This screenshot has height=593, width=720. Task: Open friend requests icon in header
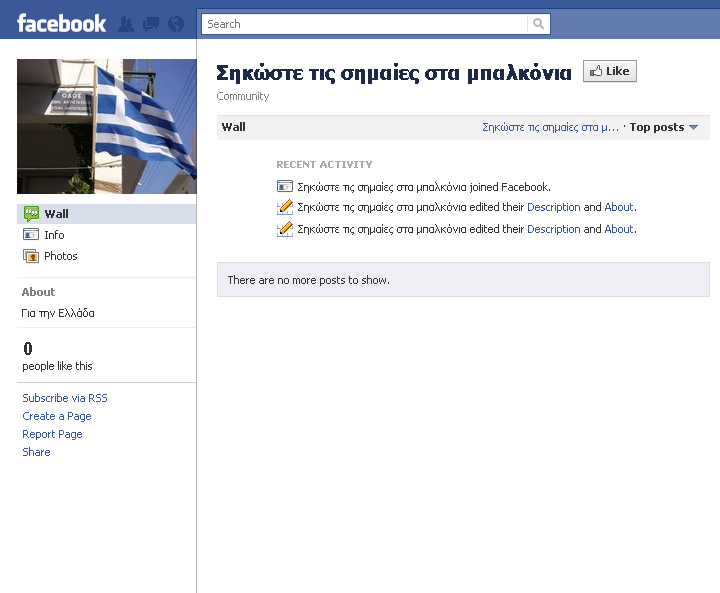pos(128,24)
